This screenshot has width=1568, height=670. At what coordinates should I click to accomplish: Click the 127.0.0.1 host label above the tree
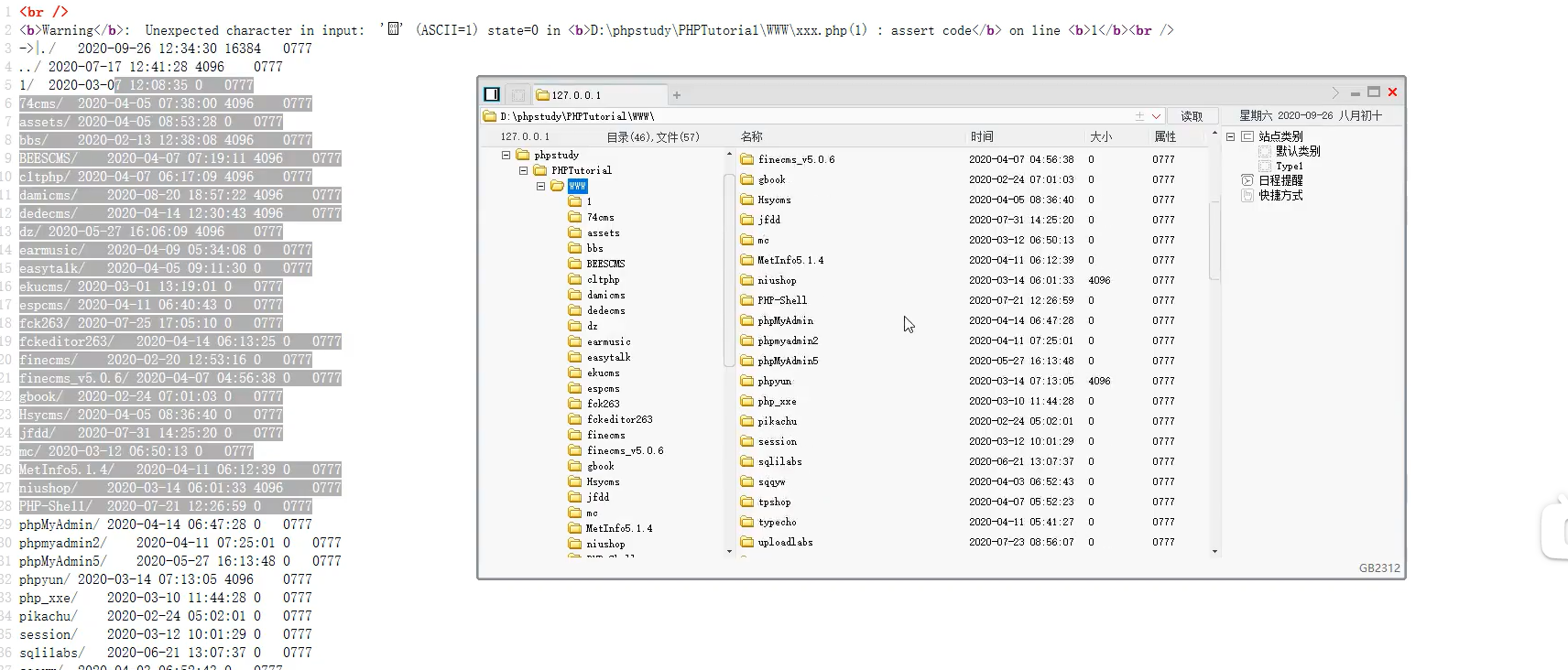[525, 136]
